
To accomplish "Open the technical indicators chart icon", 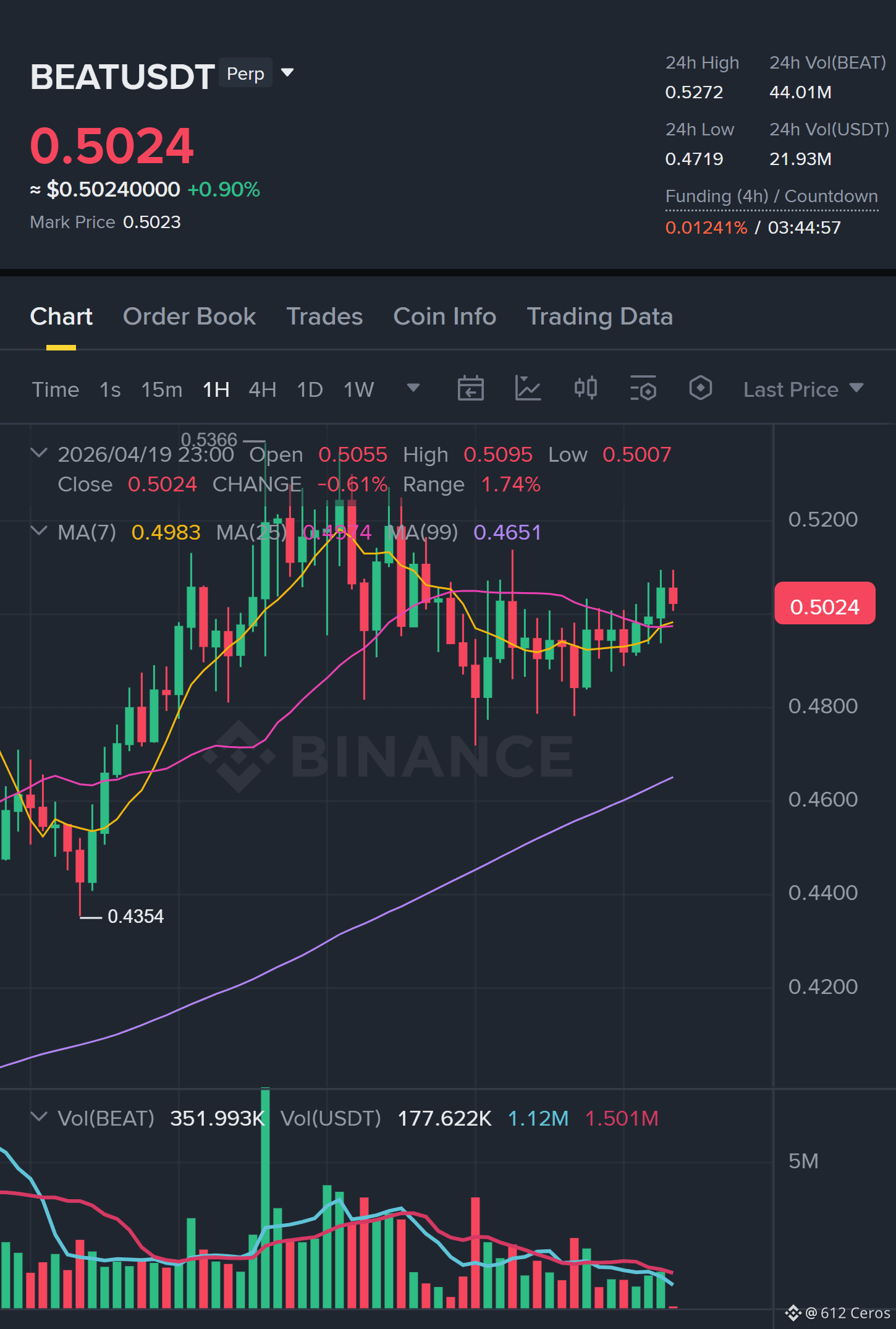I will pyautogui.click(x=528, y=389).
